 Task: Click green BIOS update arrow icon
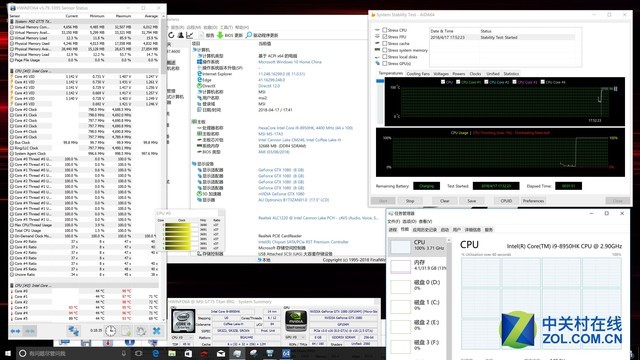click(220, 36)
